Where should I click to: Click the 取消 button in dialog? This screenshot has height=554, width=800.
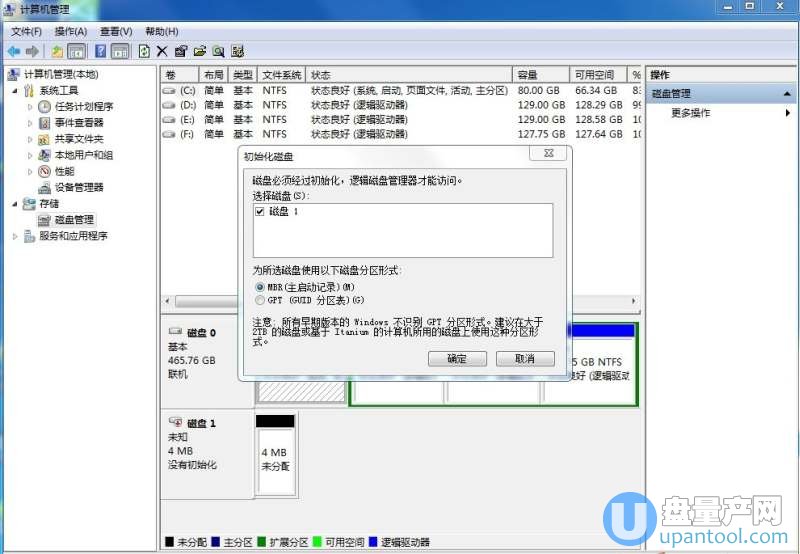click(x=524, y=358)
